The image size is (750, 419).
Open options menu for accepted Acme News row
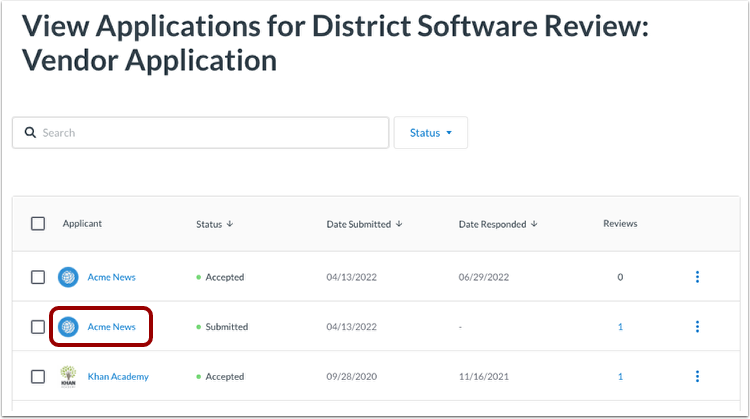tap(697, 277)
